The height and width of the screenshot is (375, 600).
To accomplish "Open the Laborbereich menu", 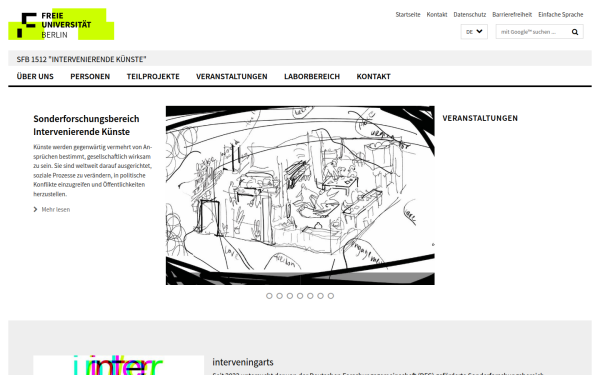I will pyautogui.click(x=312, y=77).
